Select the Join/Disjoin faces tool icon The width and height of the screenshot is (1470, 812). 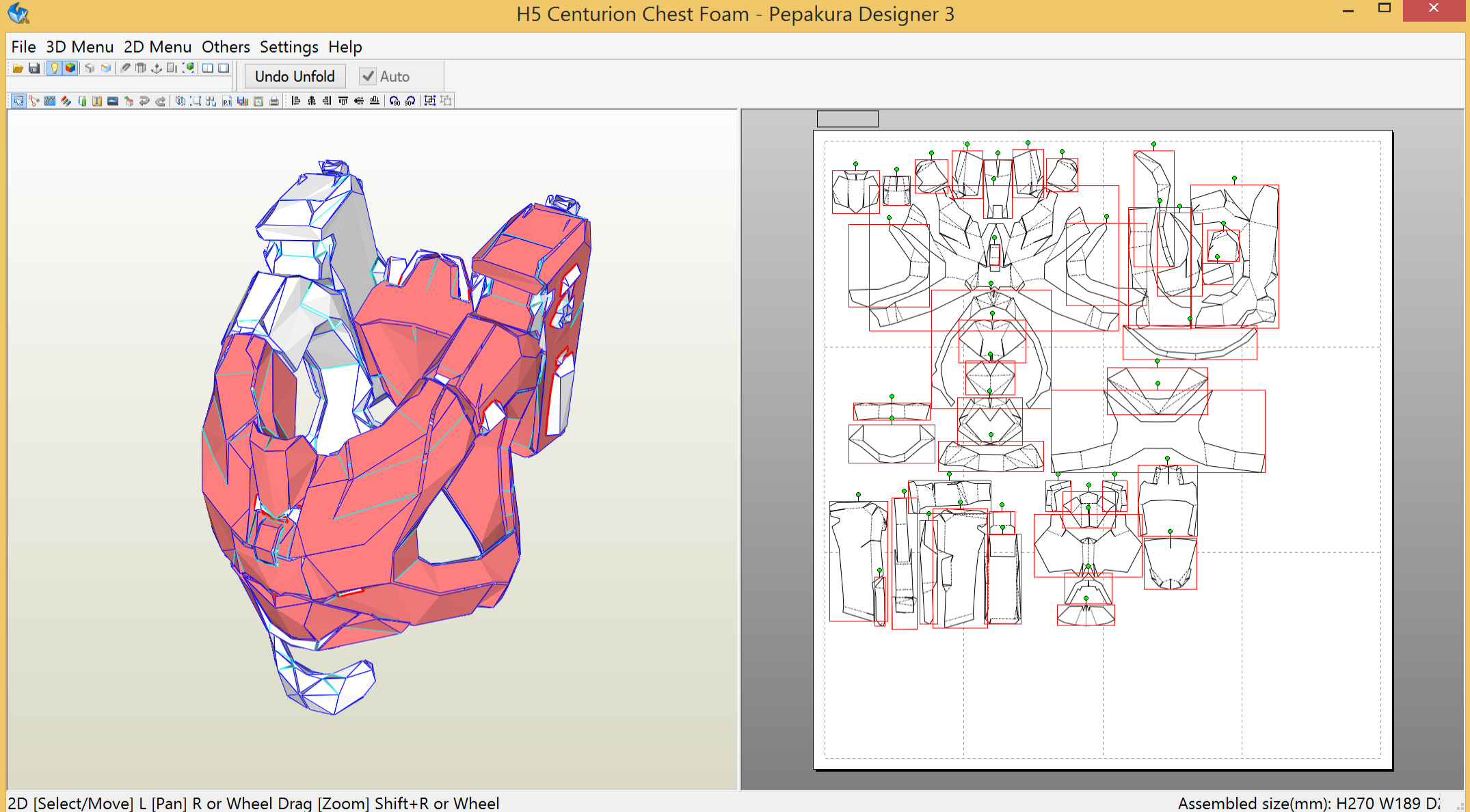pos(34,101)
